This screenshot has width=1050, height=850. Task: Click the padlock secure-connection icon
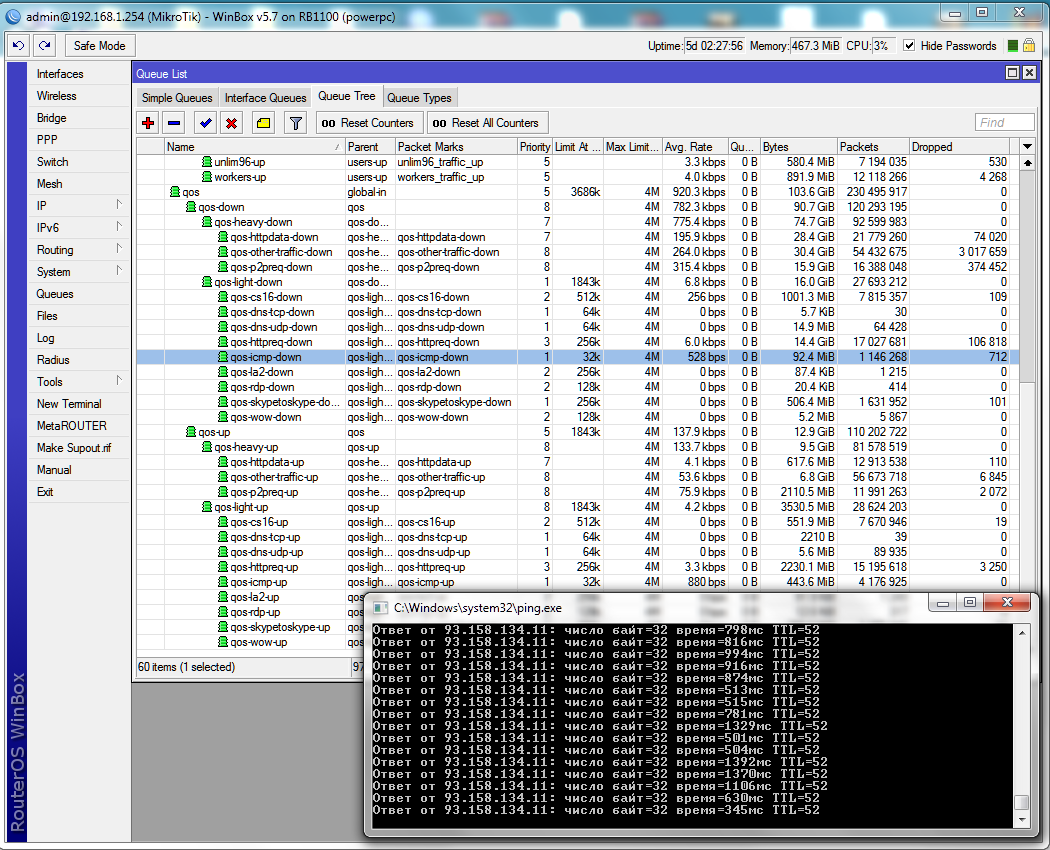1029,45
